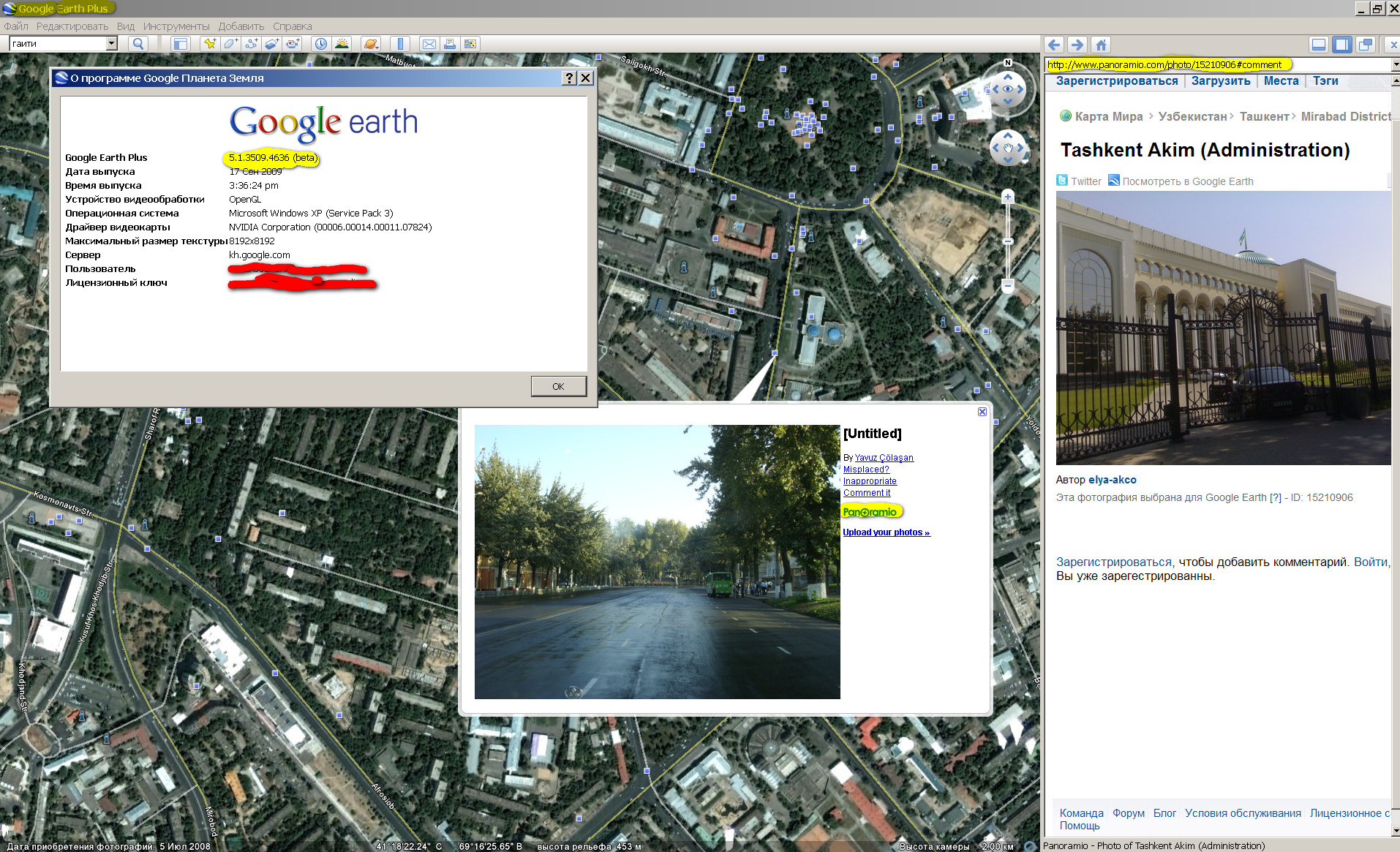
Task: Open the Файл menu
Action: 16,26
